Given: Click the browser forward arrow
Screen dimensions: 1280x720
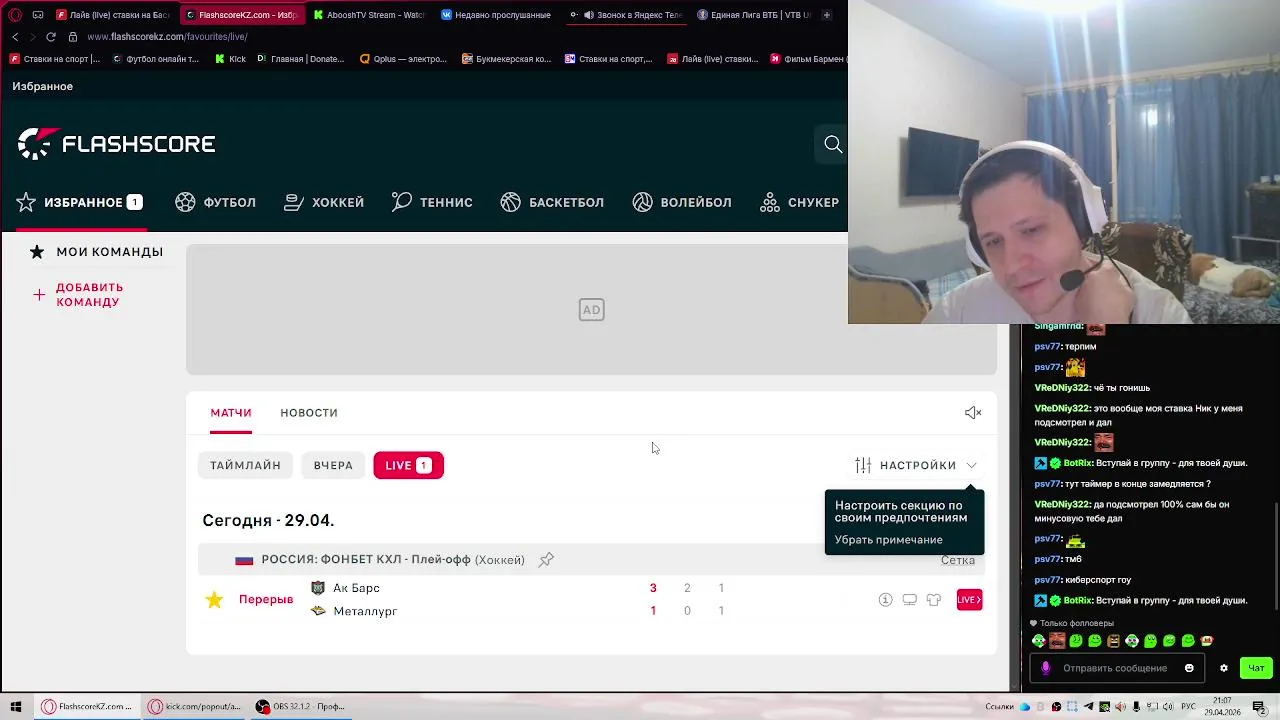Looking at the screenshot, I should point(32,37).
